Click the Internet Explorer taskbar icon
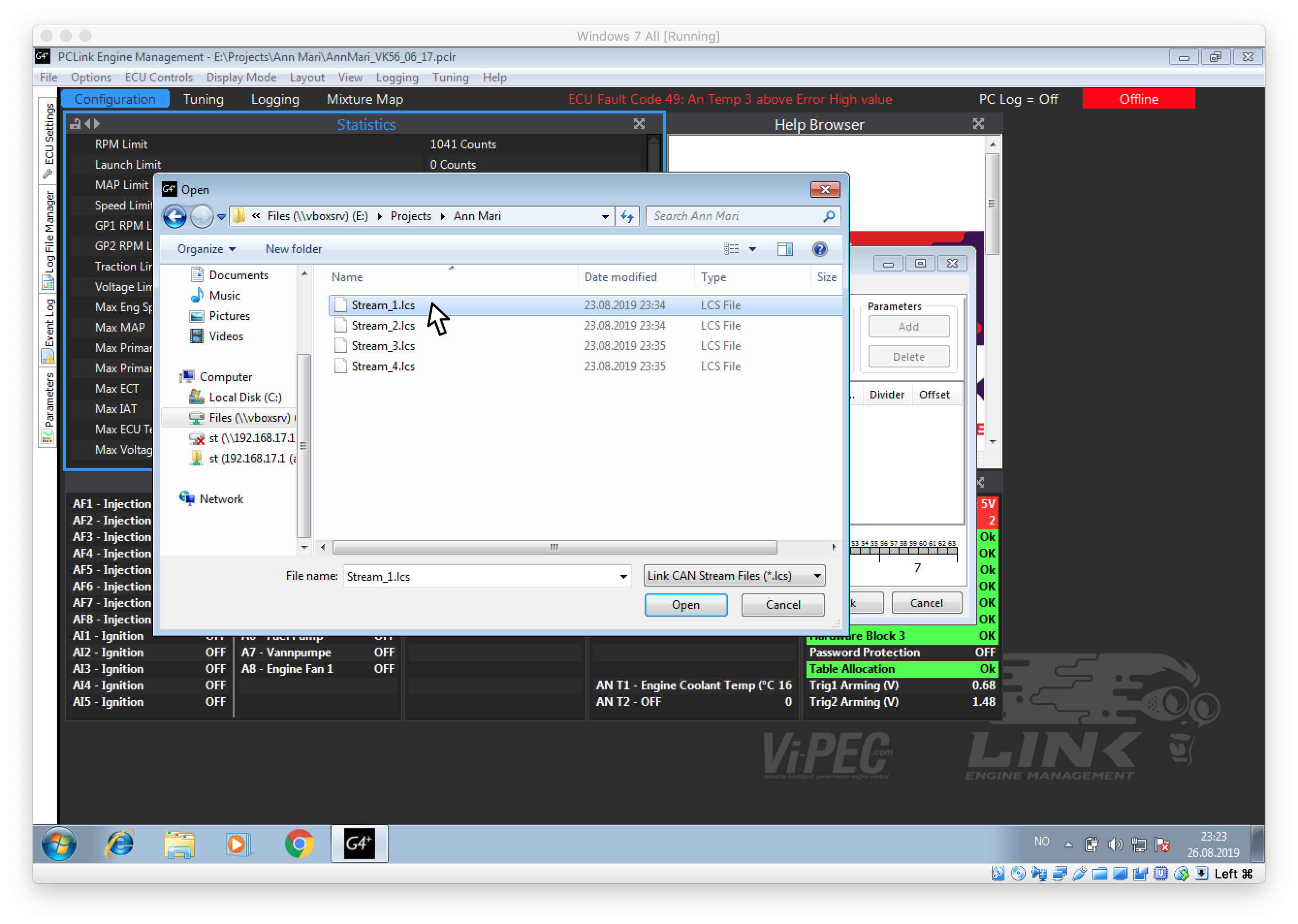The width and height of the screenshot is (1298, 924). (120, 844)
